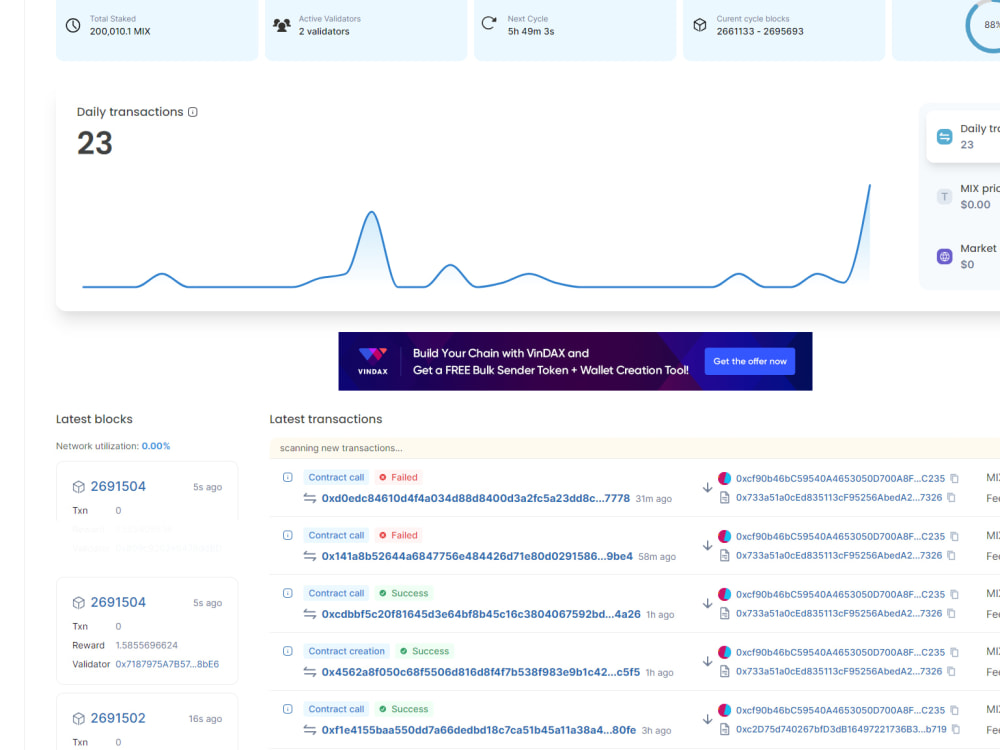
Task: Copy the address 0xc2D75d74...b719
Action: click(956, 729)
